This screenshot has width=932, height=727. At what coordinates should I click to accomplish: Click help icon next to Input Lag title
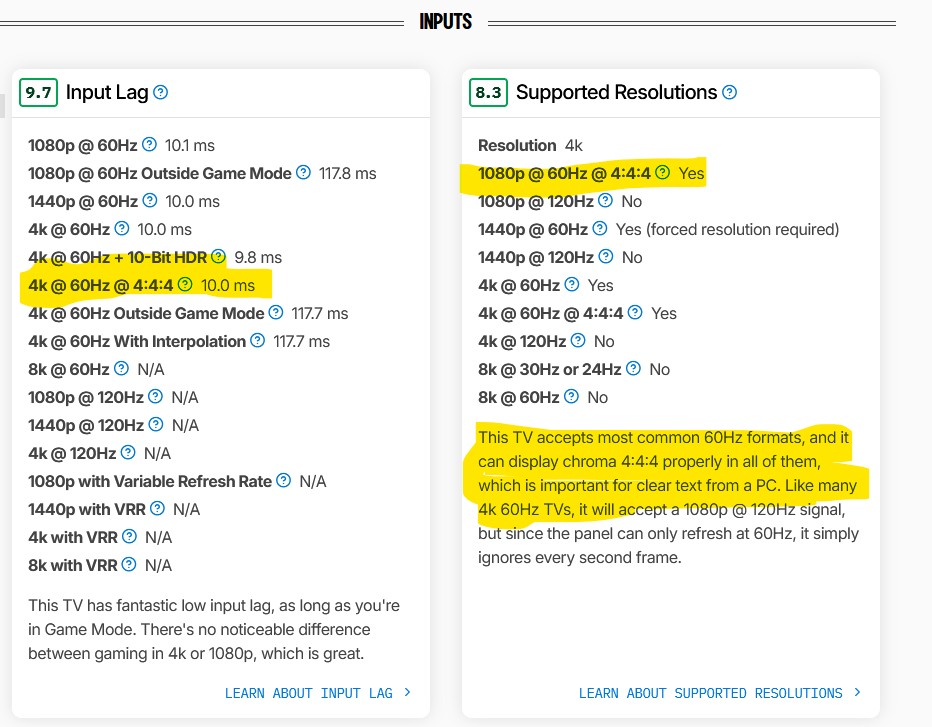(161, 92)
